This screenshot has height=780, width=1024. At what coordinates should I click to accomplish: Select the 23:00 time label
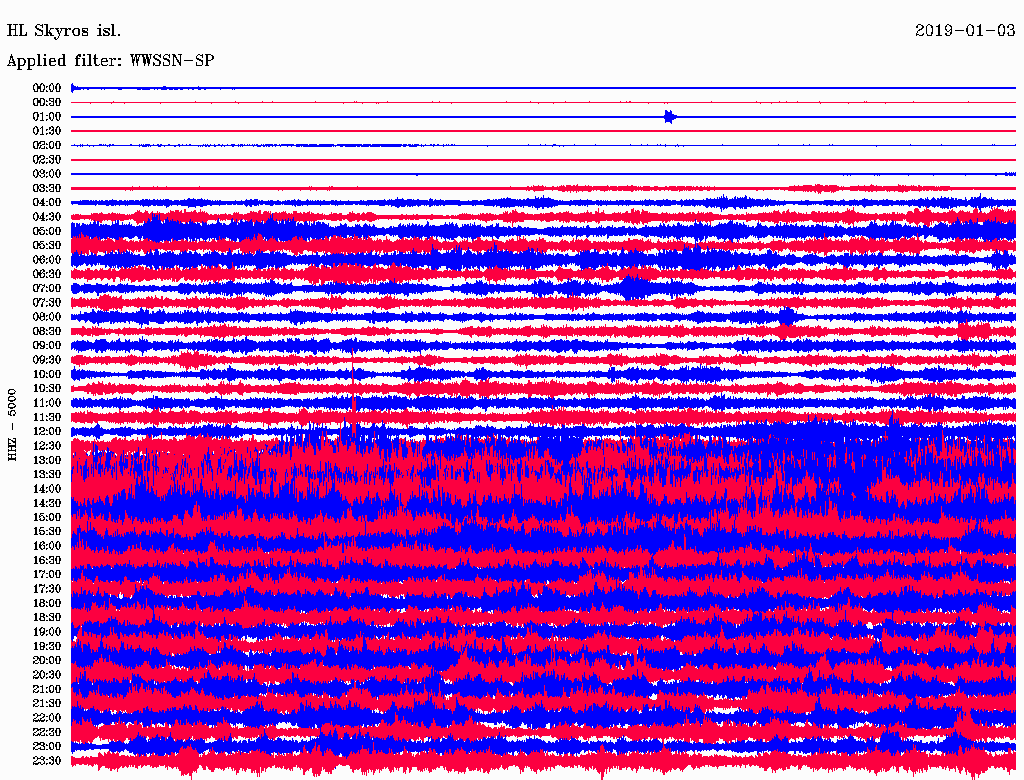click(47, 746)
